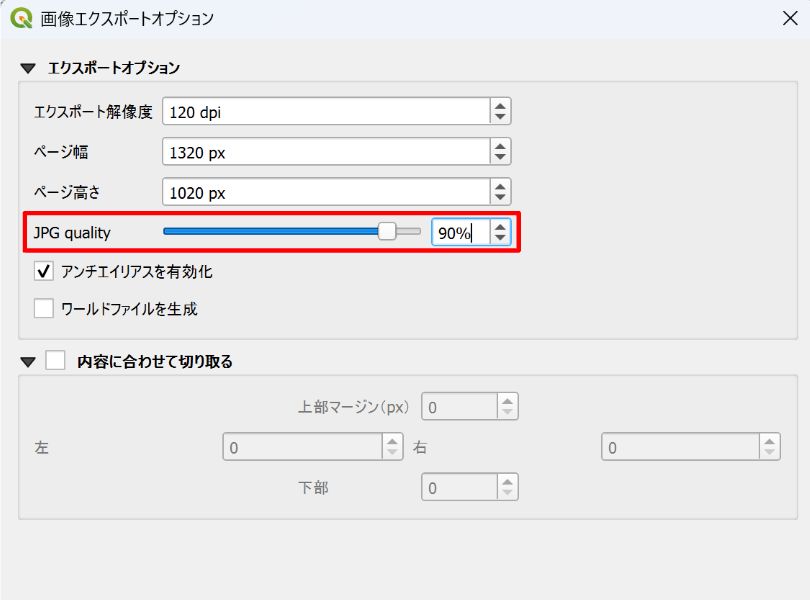The height and width of the screenshot is (600, 810).
Task: Close the 画像エクスポートオプション dialog
Action: (x=790, y=19)
